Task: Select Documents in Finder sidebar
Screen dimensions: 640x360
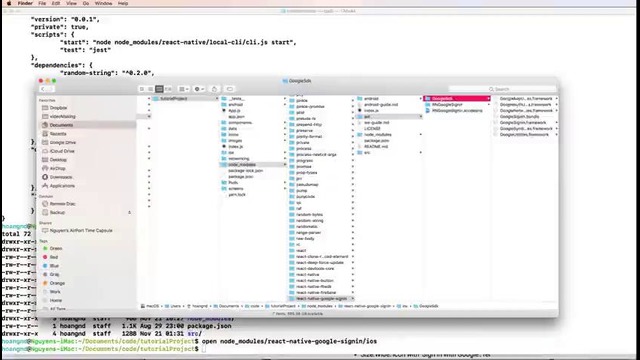Action: 87,125
